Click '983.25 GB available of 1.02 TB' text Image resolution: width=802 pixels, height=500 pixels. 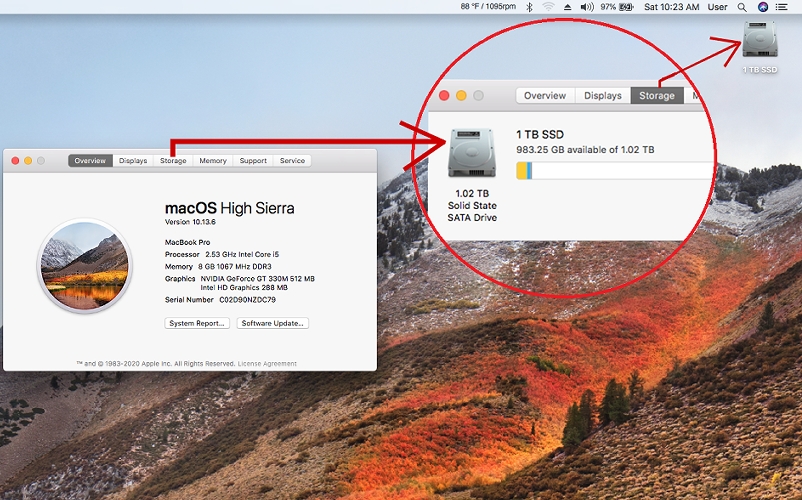click(x=585, y=150)
